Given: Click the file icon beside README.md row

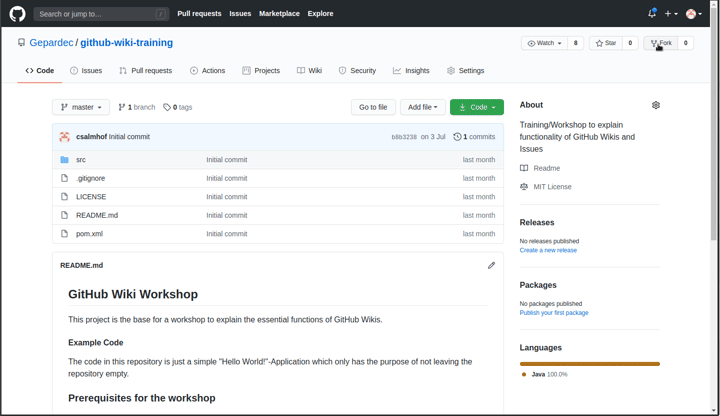Looking at the screenshot, I should pyautogui.click(x=64, y=215).
